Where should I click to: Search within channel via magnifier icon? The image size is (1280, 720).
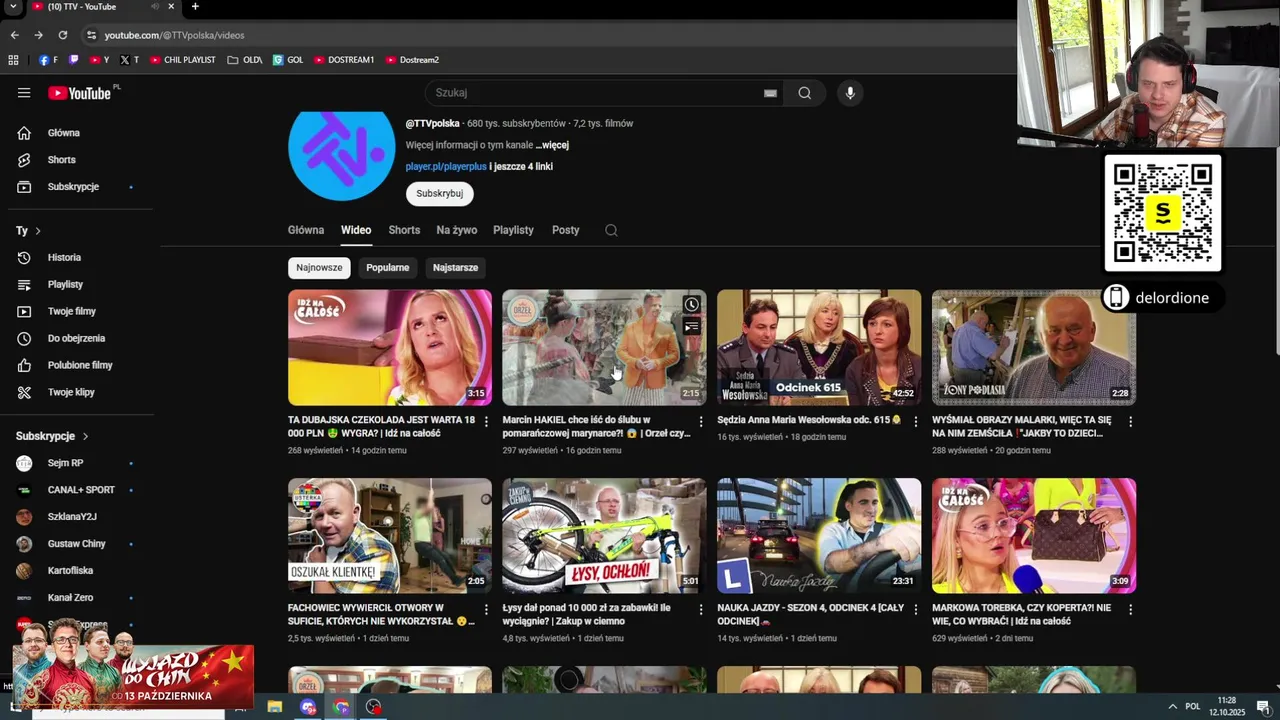pos(611,230)
